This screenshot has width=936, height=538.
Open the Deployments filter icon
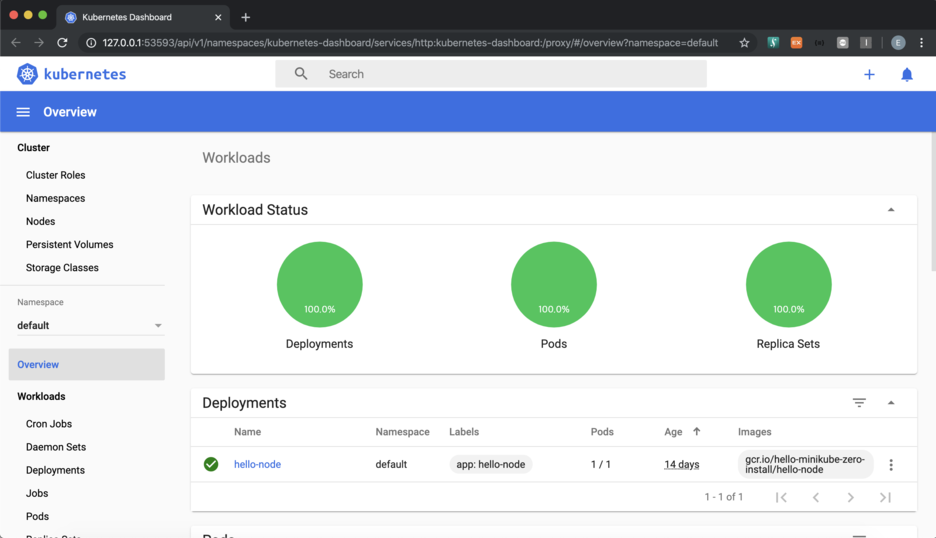click(859, 402)
